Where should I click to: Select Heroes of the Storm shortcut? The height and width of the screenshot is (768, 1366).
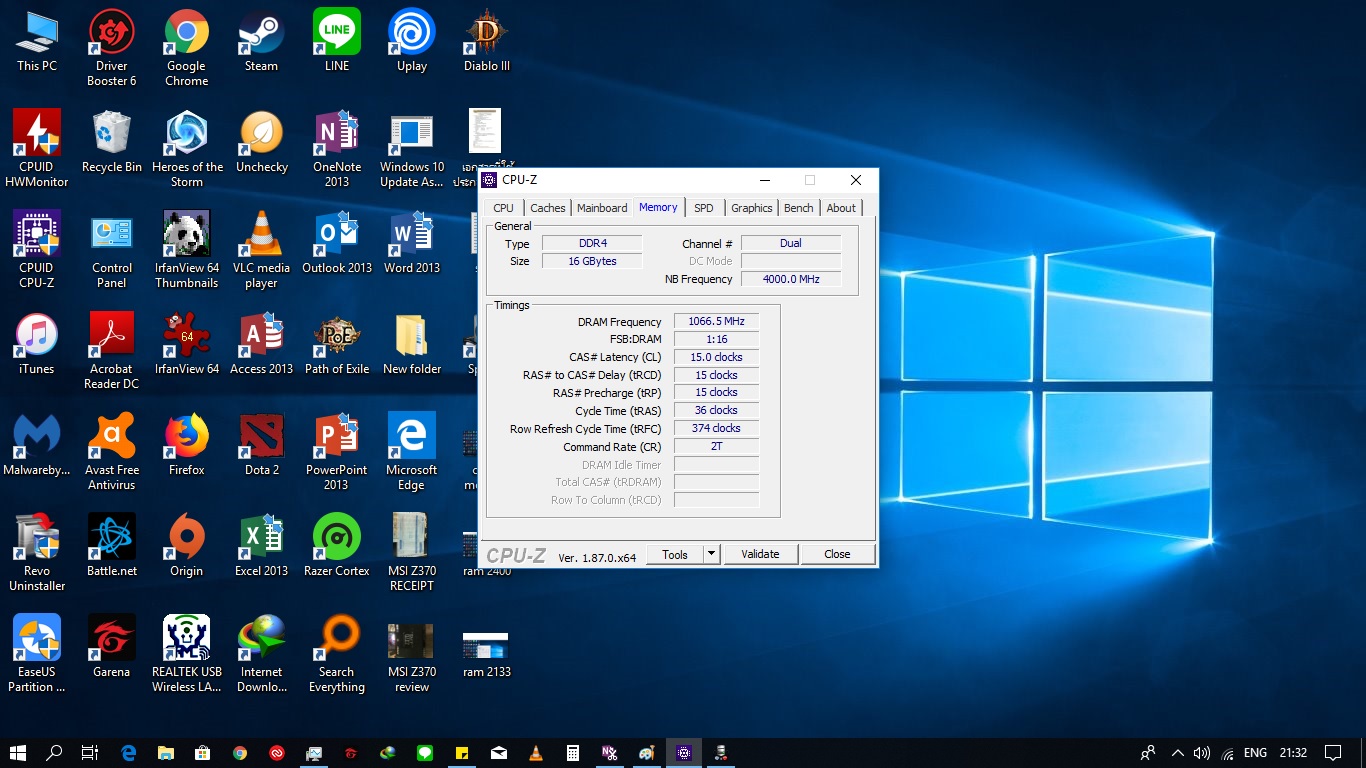[x=187, y=149]
